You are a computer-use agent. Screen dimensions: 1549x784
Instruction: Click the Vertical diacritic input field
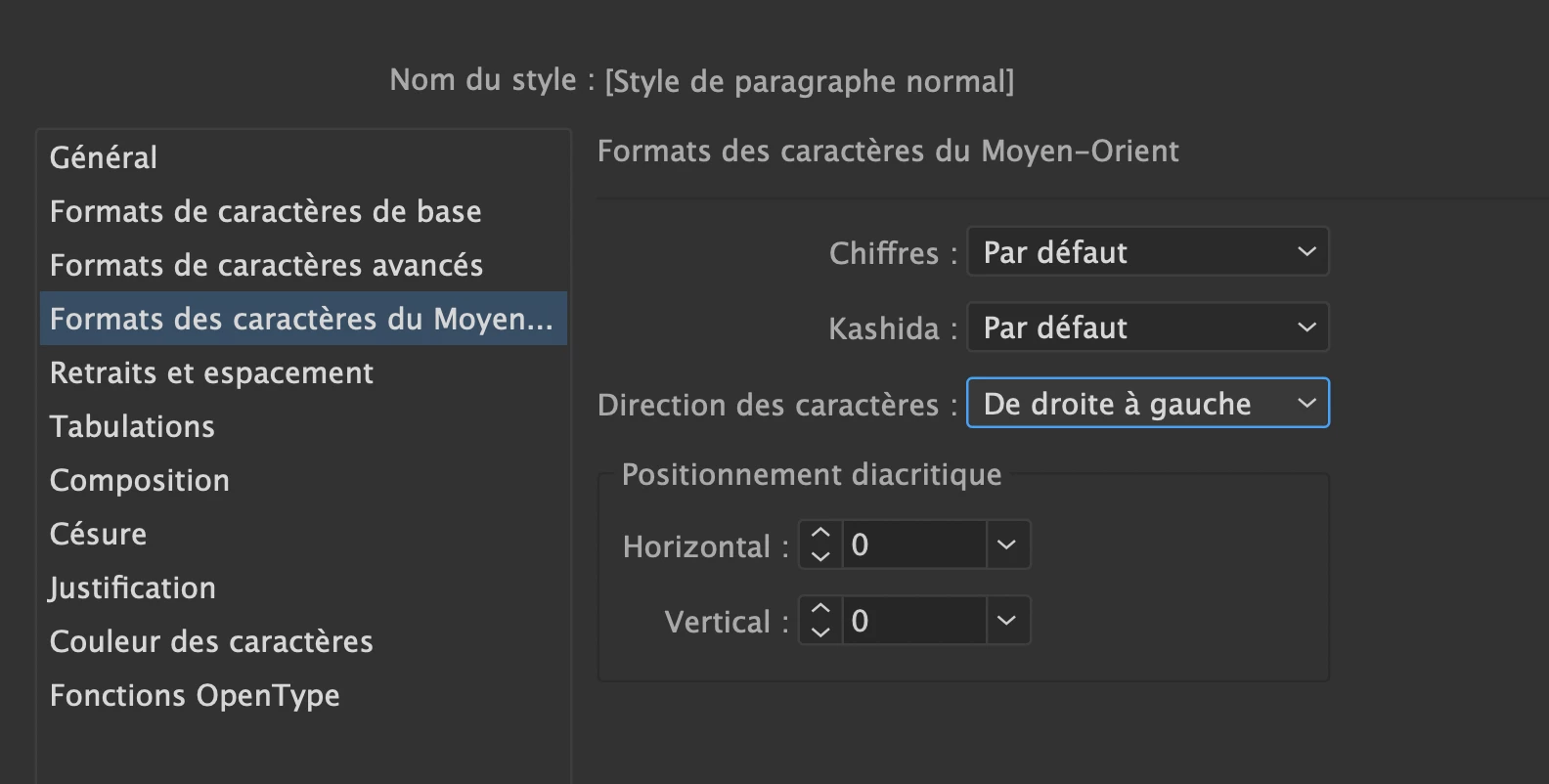click(913, 621)
